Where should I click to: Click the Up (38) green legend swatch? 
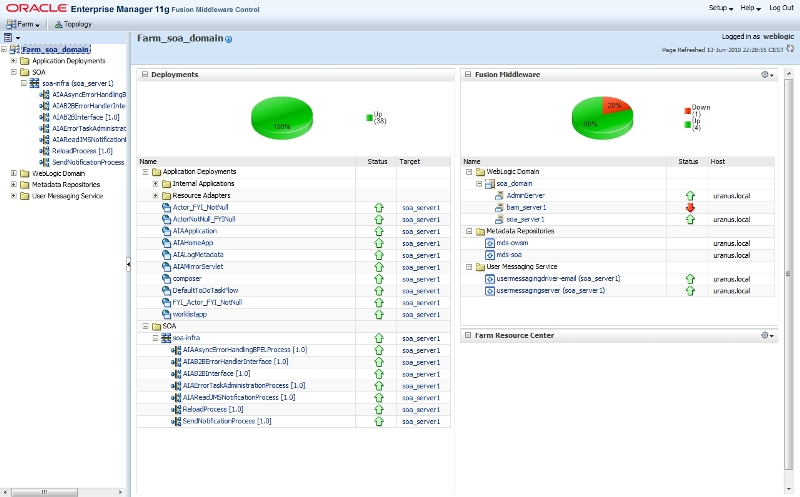click(369, 118)
